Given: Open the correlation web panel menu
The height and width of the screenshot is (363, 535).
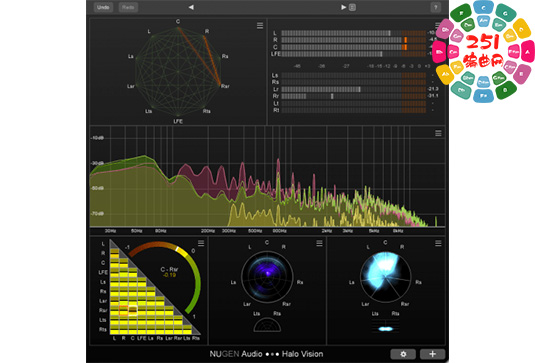Looking at the screenshot, I should pyautogui.click(x=260, y=26).
